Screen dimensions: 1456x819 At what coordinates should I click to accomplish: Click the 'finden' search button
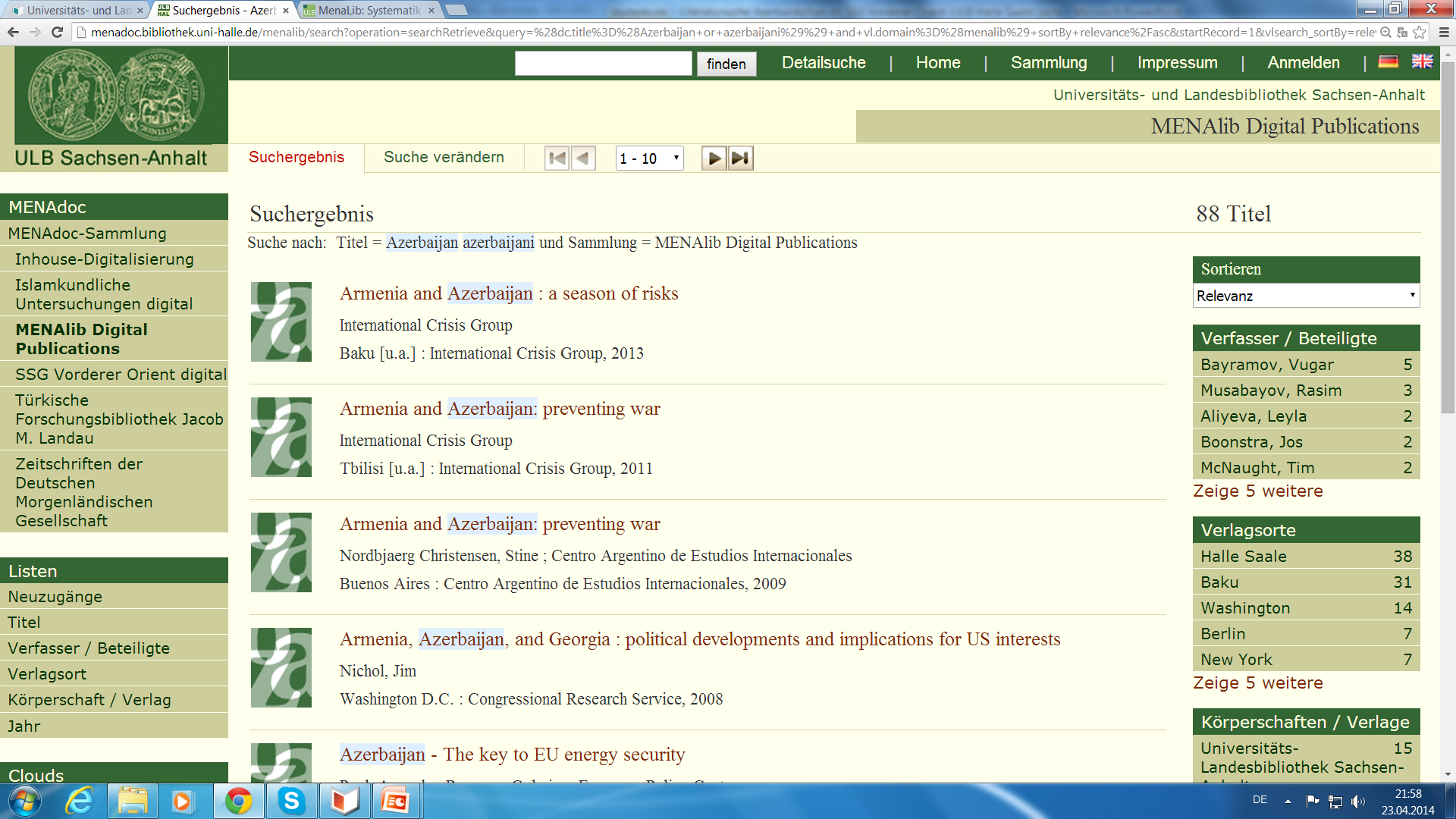(726, 64)
